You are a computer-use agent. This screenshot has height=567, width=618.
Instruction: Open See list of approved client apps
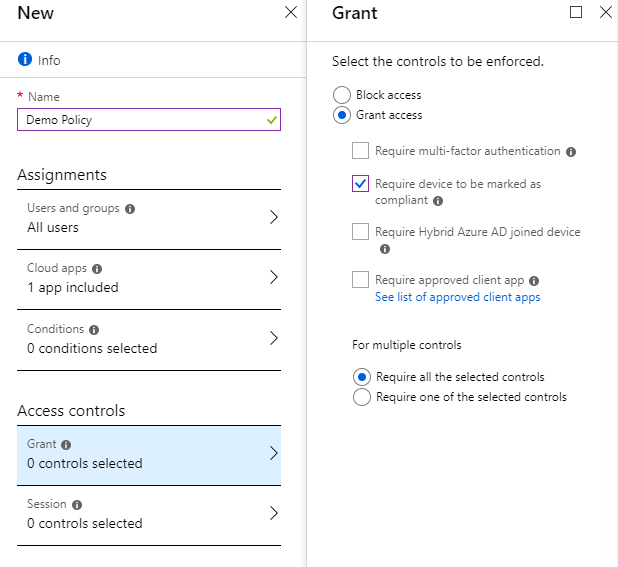(x=457, y=297)
